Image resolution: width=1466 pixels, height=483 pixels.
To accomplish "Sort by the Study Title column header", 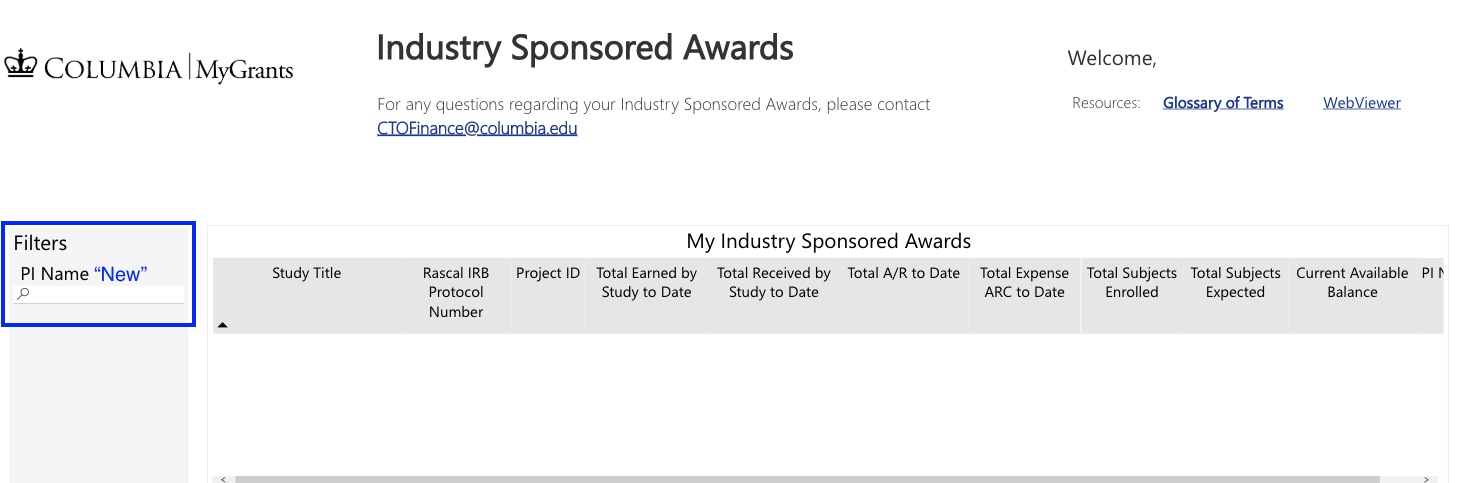I will click(306, 273).
